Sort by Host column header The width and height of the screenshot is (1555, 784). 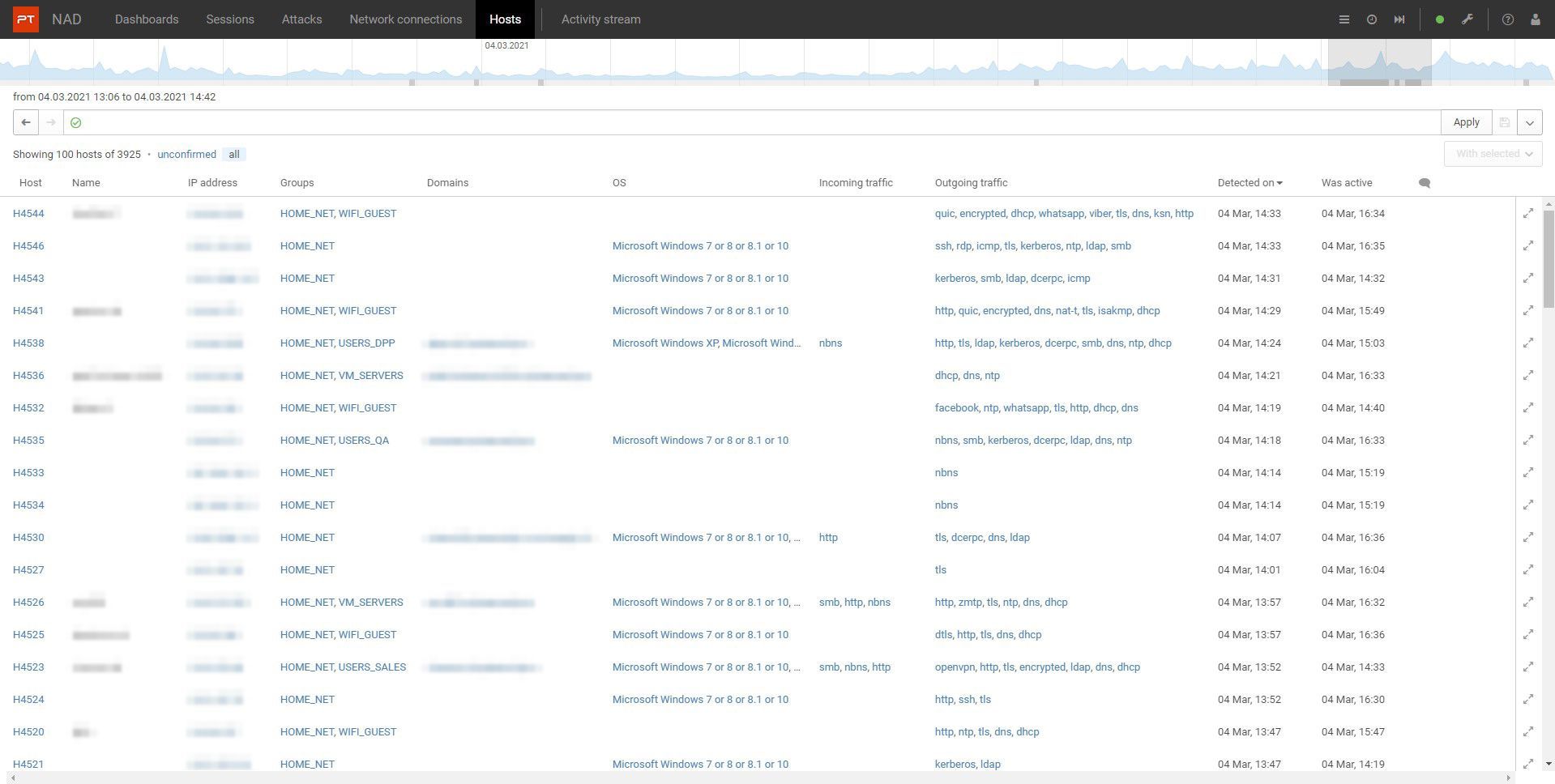pos(30,183)
